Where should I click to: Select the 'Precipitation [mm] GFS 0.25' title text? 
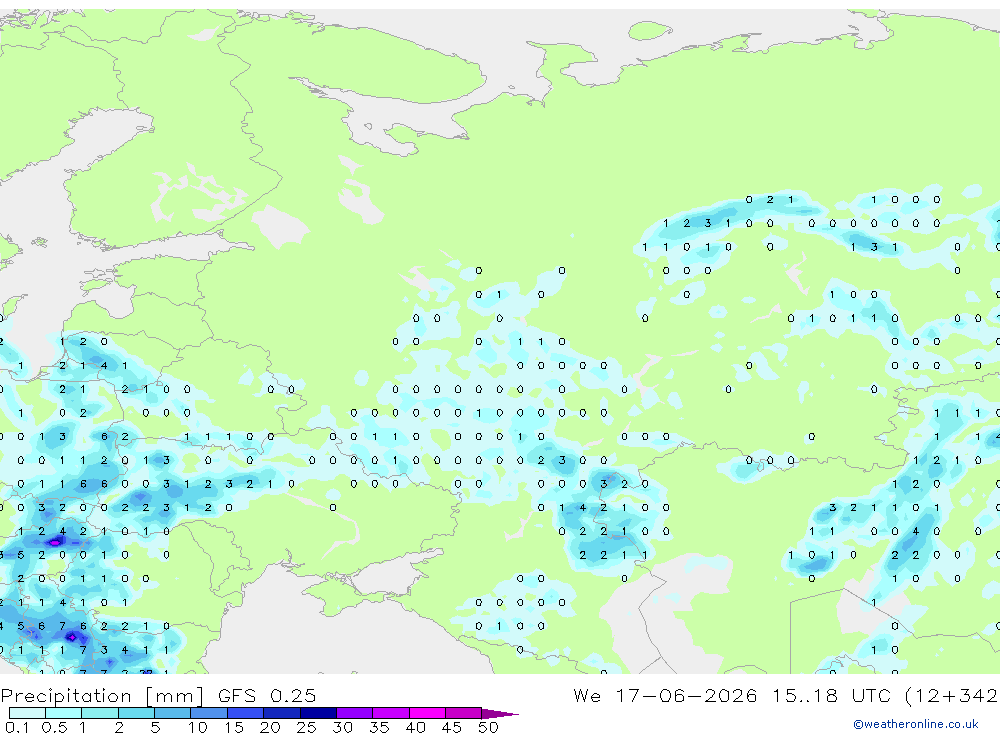coord(158,696)
